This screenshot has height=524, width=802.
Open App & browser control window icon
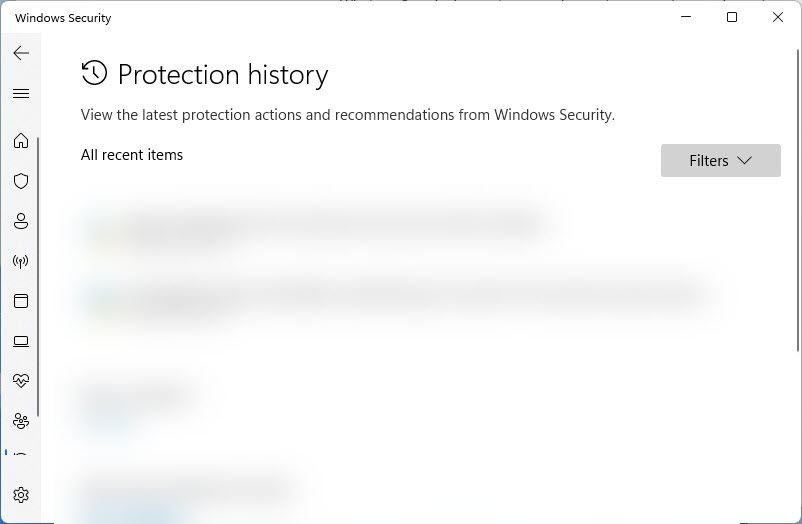coord(21,301)
